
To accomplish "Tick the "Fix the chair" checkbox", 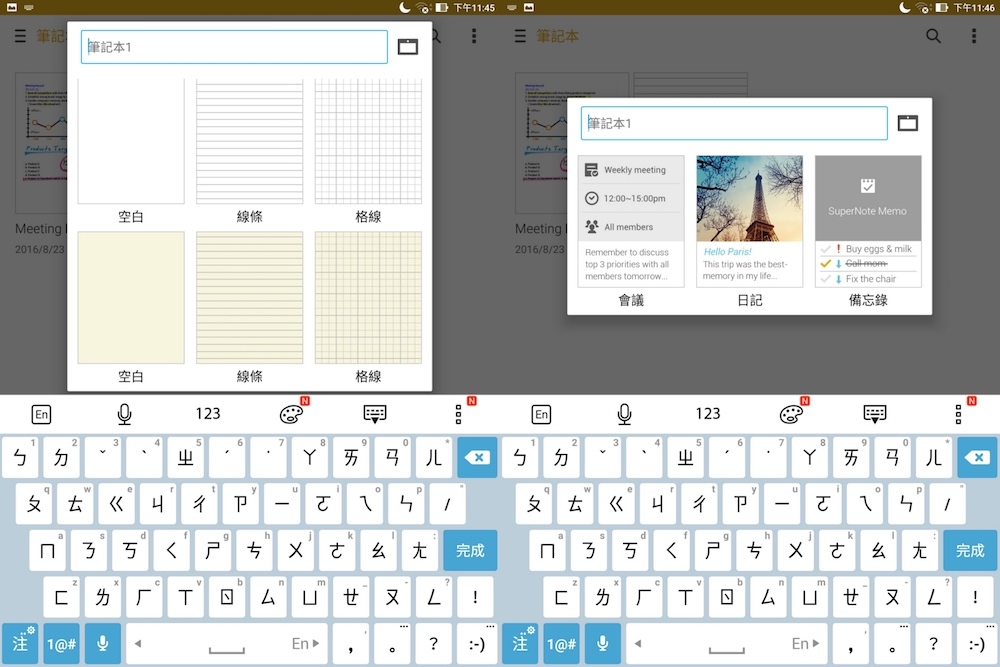I will pyautogui.click(x=825, y=279).
